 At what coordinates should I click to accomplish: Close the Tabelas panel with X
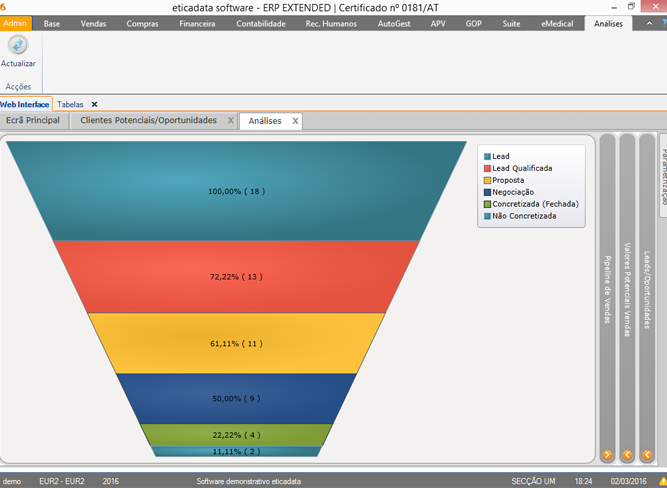[95, 104]
